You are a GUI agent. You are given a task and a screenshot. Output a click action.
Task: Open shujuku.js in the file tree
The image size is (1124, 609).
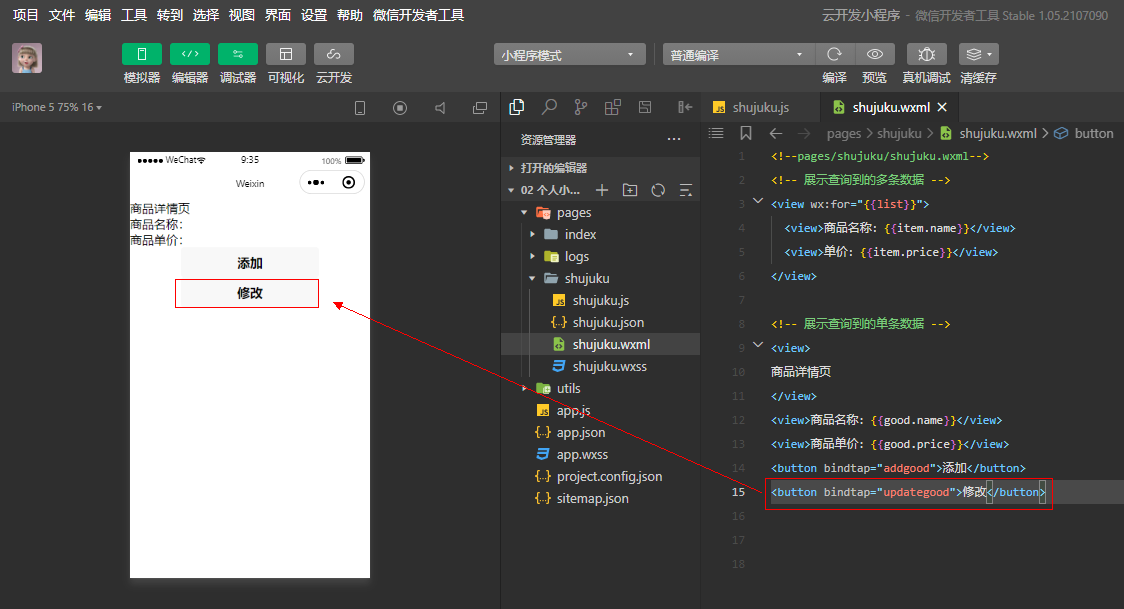600,300
